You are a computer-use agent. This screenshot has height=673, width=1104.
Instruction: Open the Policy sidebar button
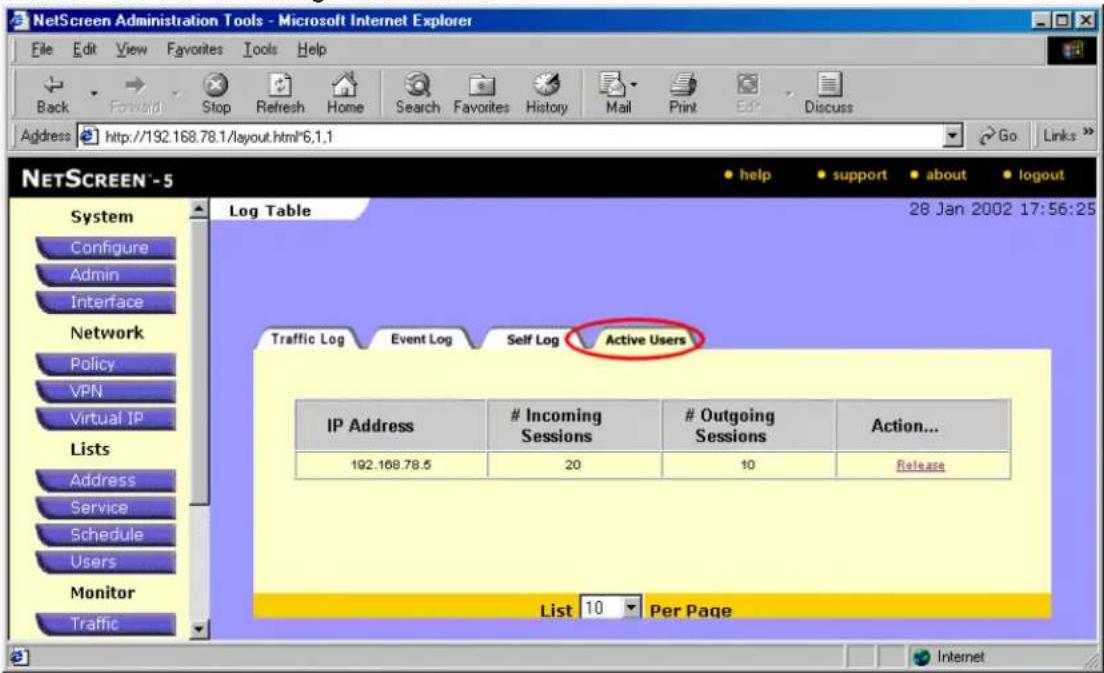click(x=106, y=364)
